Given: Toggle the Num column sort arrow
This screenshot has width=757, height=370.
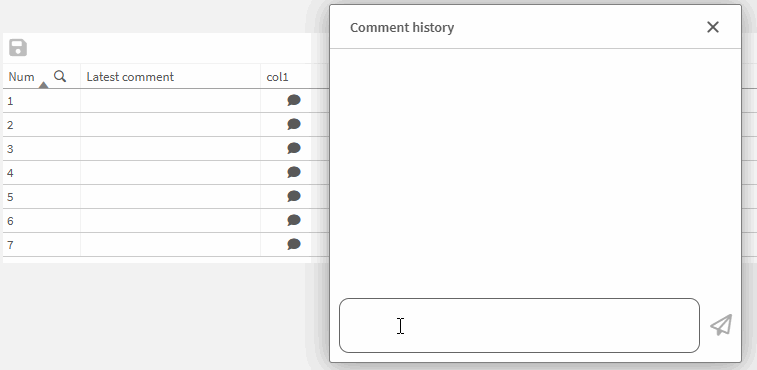Looking at the screenshot, I should [43, 85].
